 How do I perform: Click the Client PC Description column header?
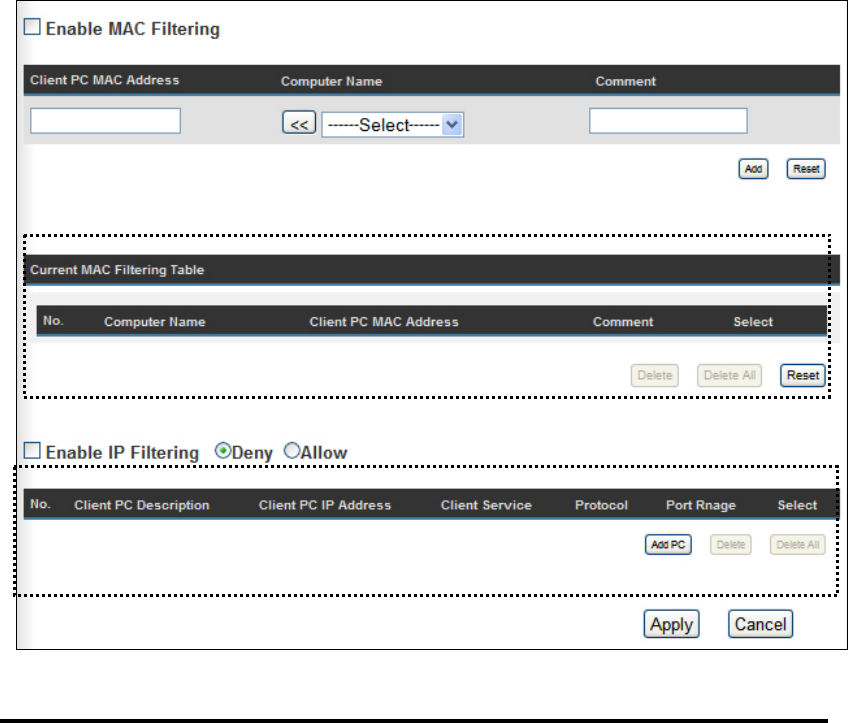tap(141, 505)
